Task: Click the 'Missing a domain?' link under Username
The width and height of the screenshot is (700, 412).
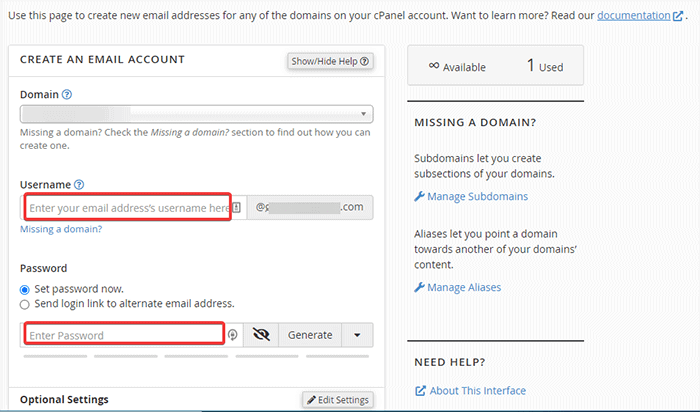Action: [x=61, y=229]
